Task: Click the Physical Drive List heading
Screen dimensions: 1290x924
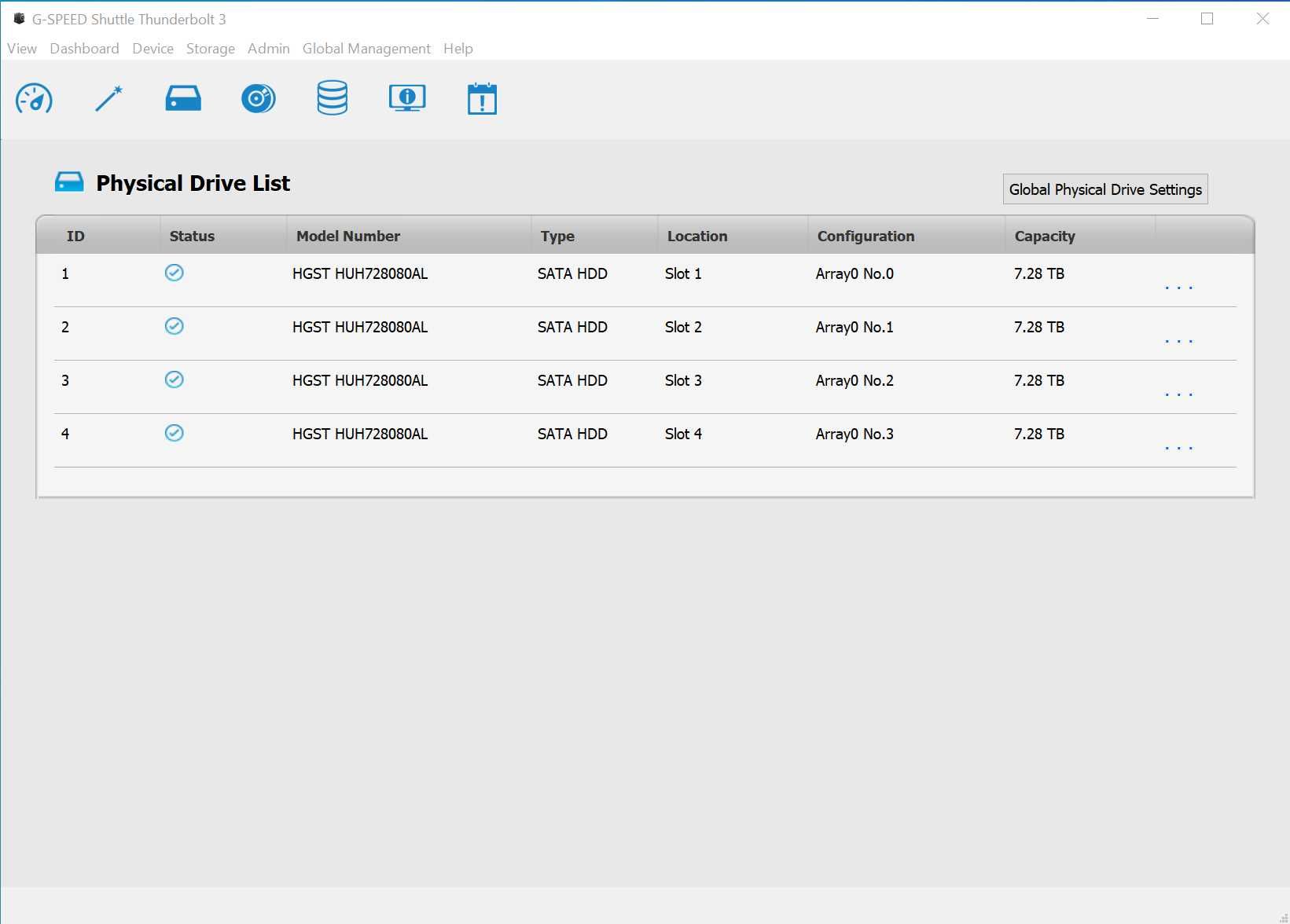Action: pos(193,183)
